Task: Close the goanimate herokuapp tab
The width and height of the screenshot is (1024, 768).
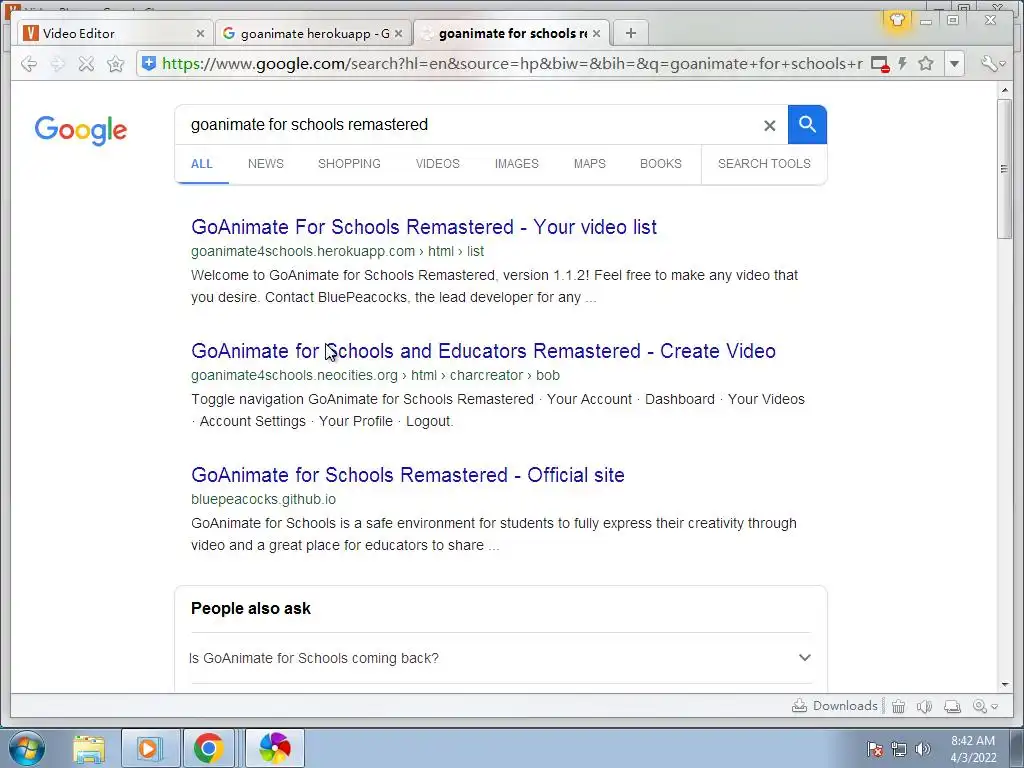Action: [398, 33]
